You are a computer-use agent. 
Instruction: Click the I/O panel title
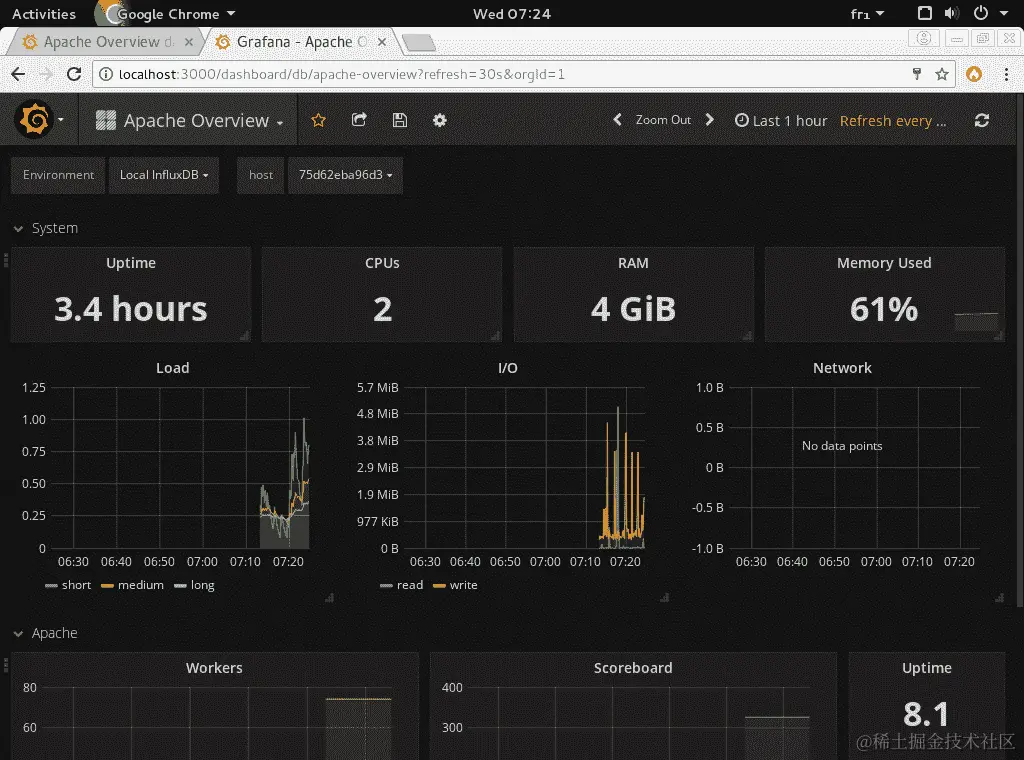(x=507, y=368)
